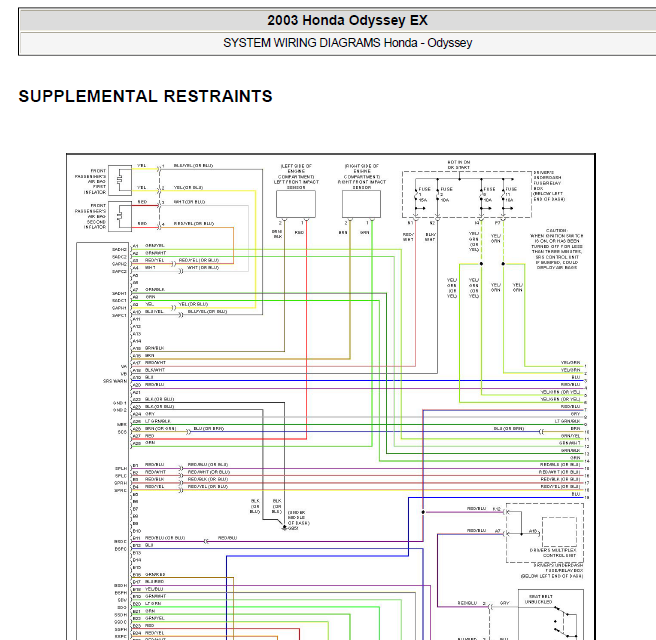This screenshot has height=640, width=656.
Task: Click pin B12 BLU wire label
Action: pos(149,545)
